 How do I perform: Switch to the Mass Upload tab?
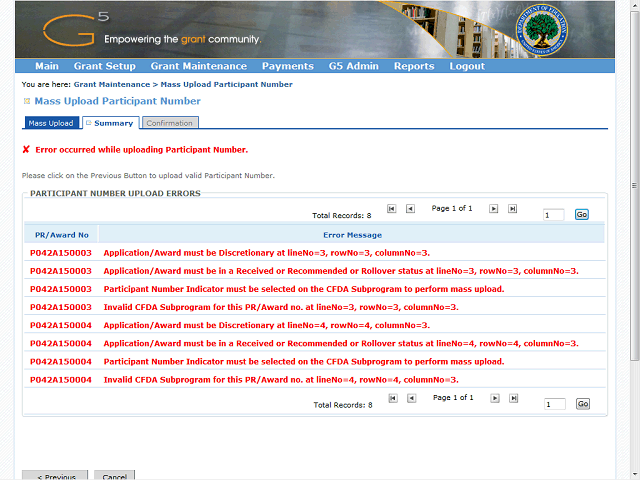pos(51,123)
